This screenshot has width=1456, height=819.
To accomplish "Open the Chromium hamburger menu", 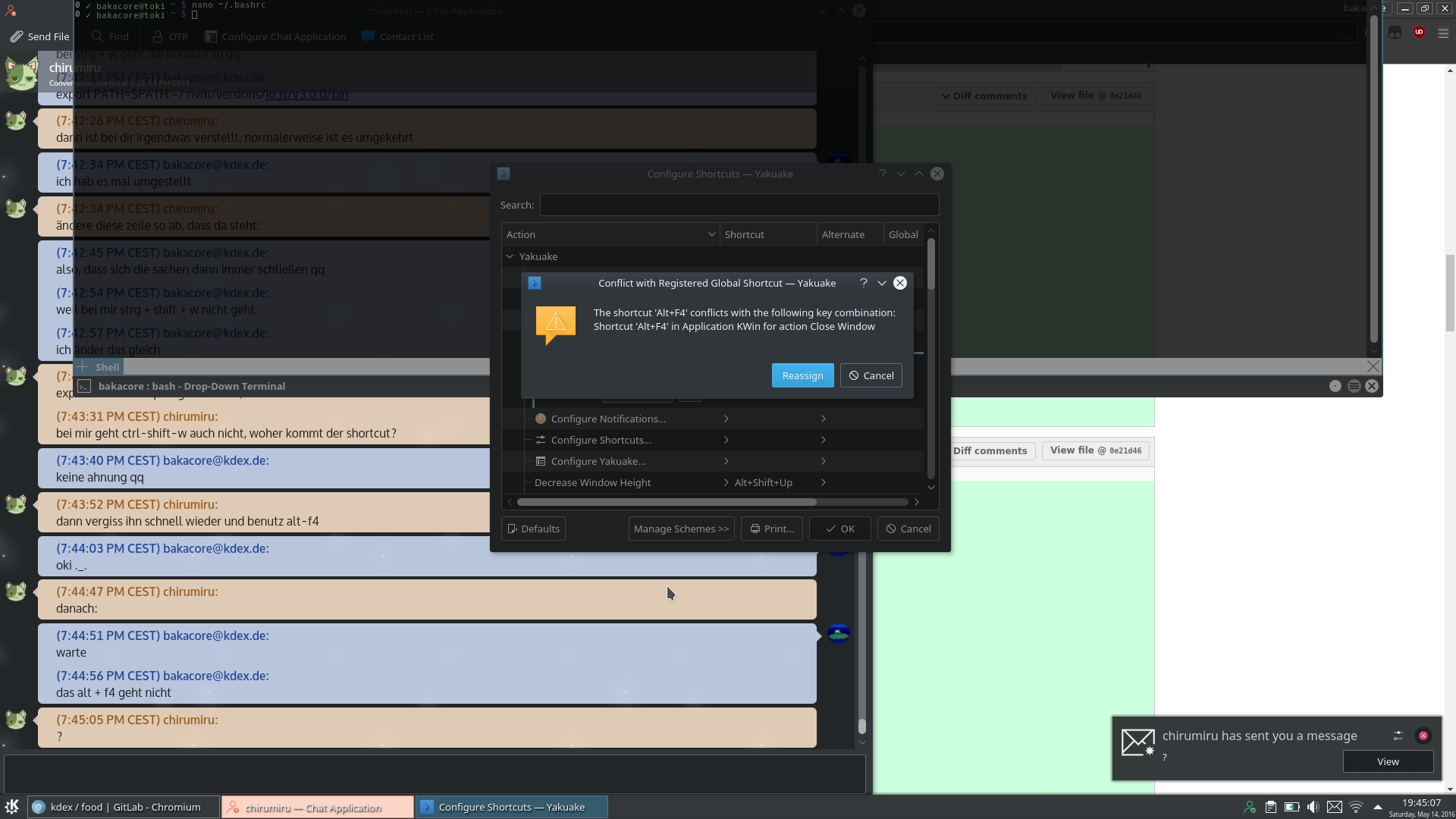I will coord(1443,33).
